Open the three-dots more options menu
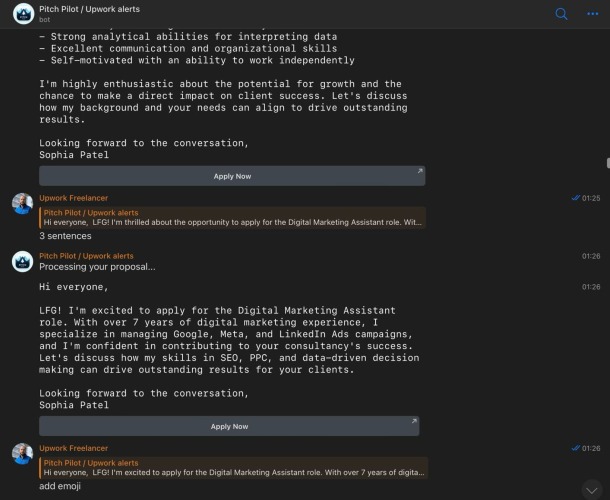Viewport: 610px width, 500px height. [592, 14]
